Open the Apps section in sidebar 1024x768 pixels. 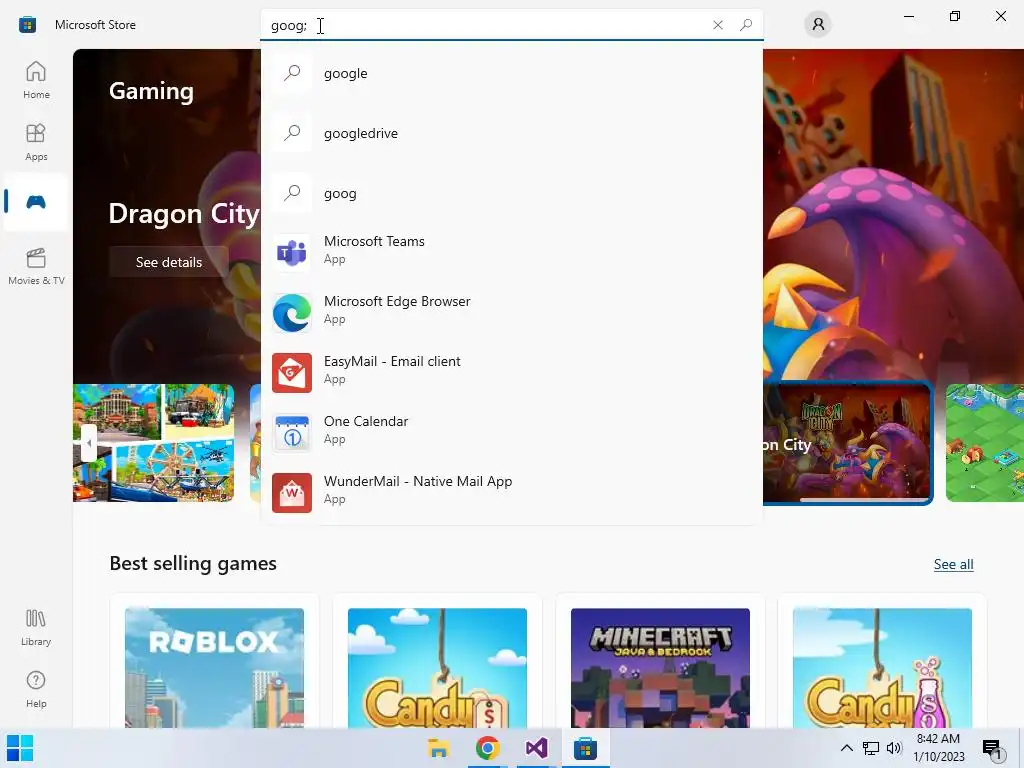click(x=36, y=142)
